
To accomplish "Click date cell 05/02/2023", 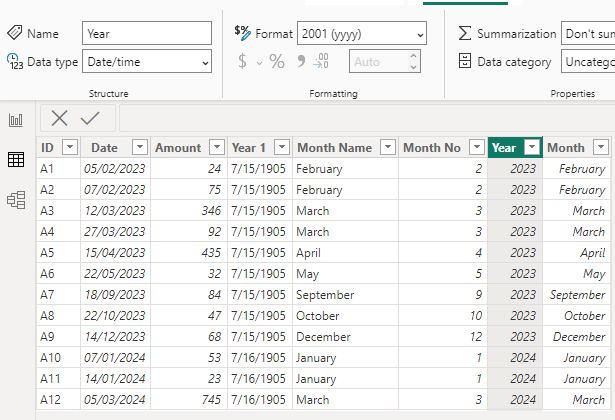I will point(115,169).
